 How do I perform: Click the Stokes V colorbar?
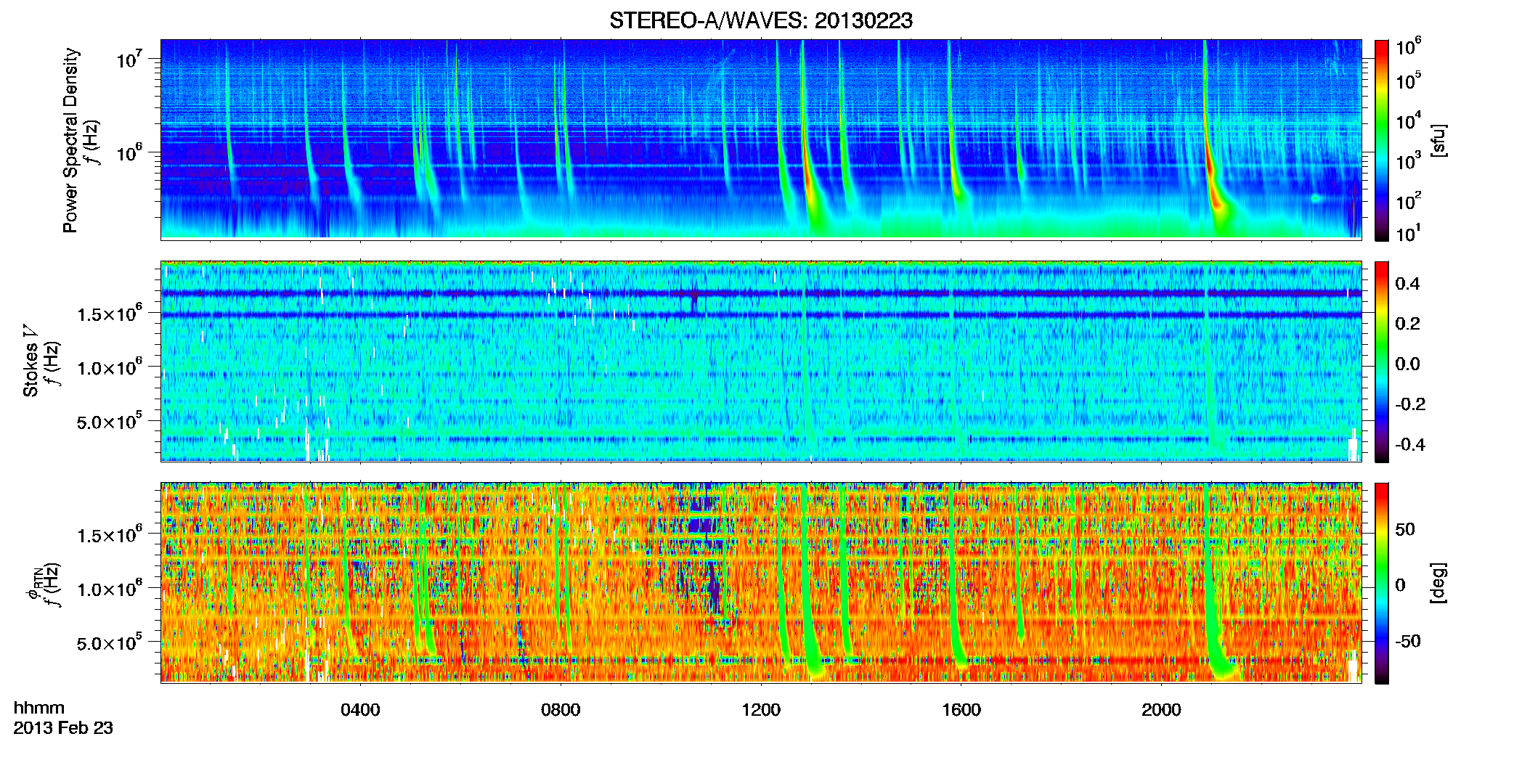(x=1382, y=362)
